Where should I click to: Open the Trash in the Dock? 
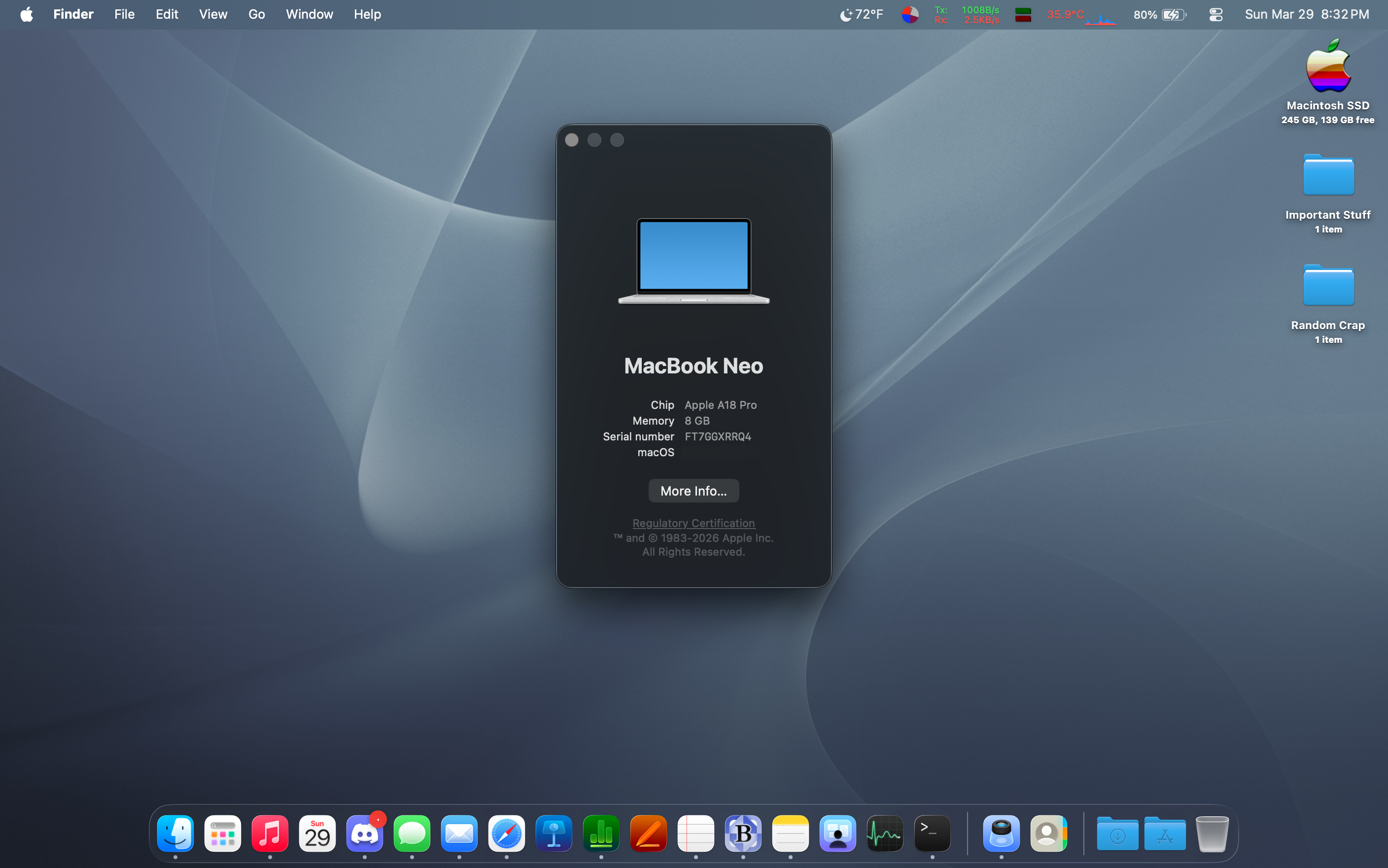pos(1212,834)
